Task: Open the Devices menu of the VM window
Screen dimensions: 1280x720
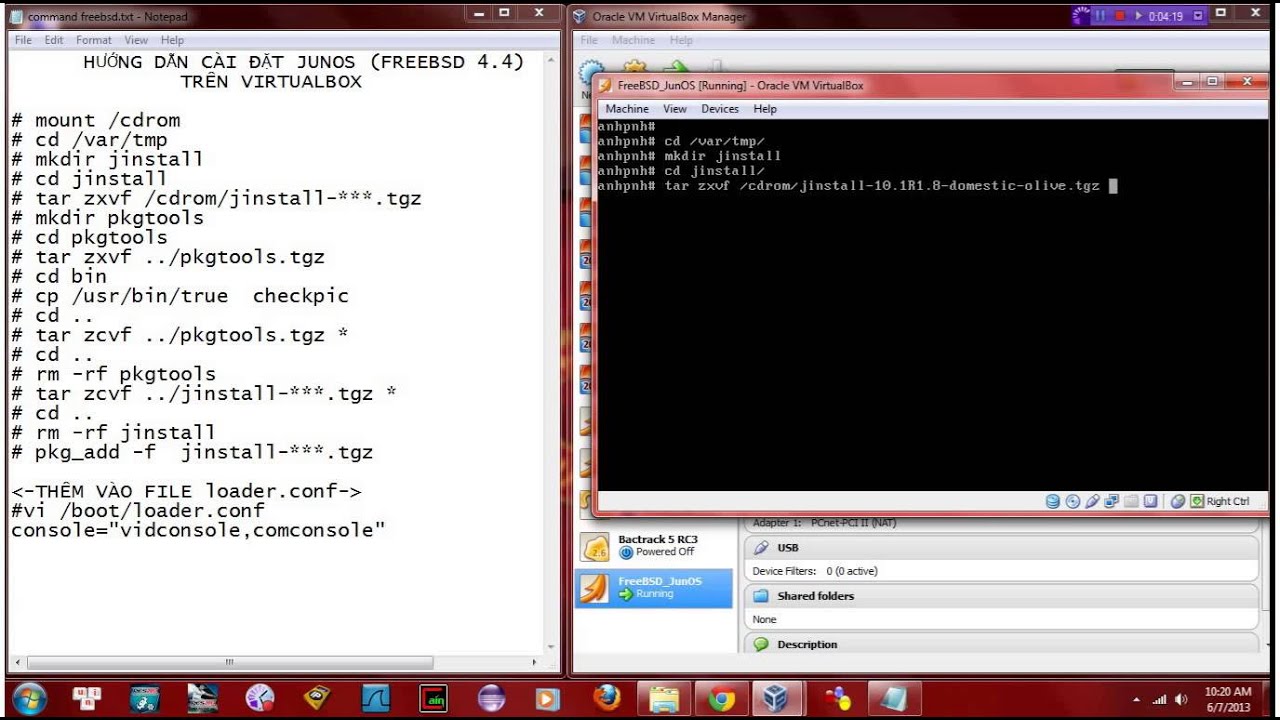Action: (720, 109)
